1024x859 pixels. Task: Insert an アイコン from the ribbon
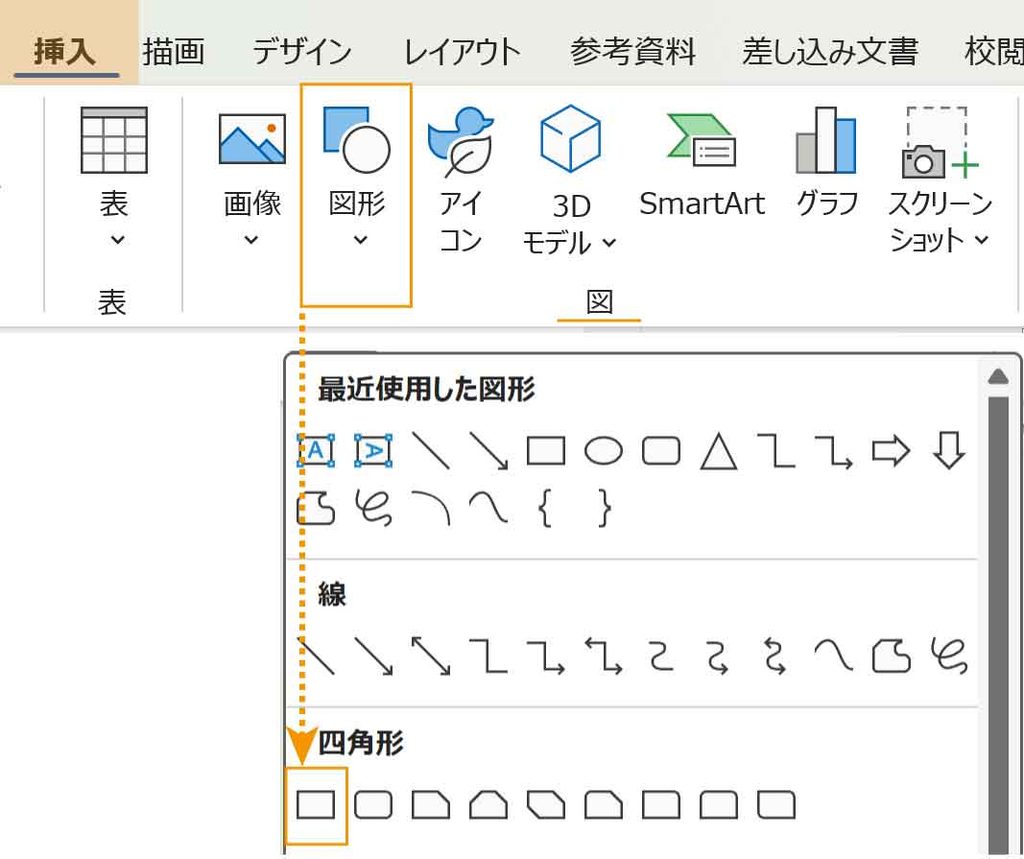point(460,180)
